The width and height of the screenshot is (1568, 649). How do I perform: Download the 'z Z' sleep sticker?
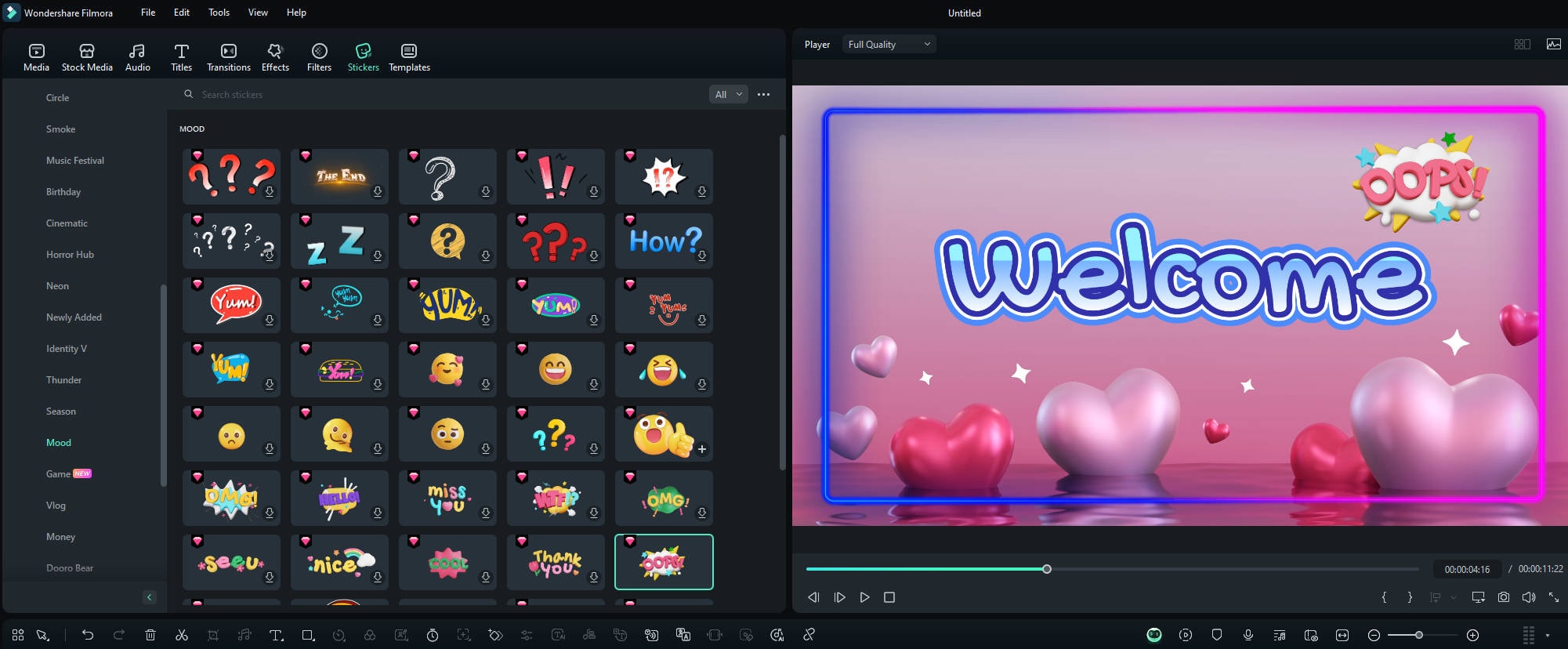coord(378,256)
